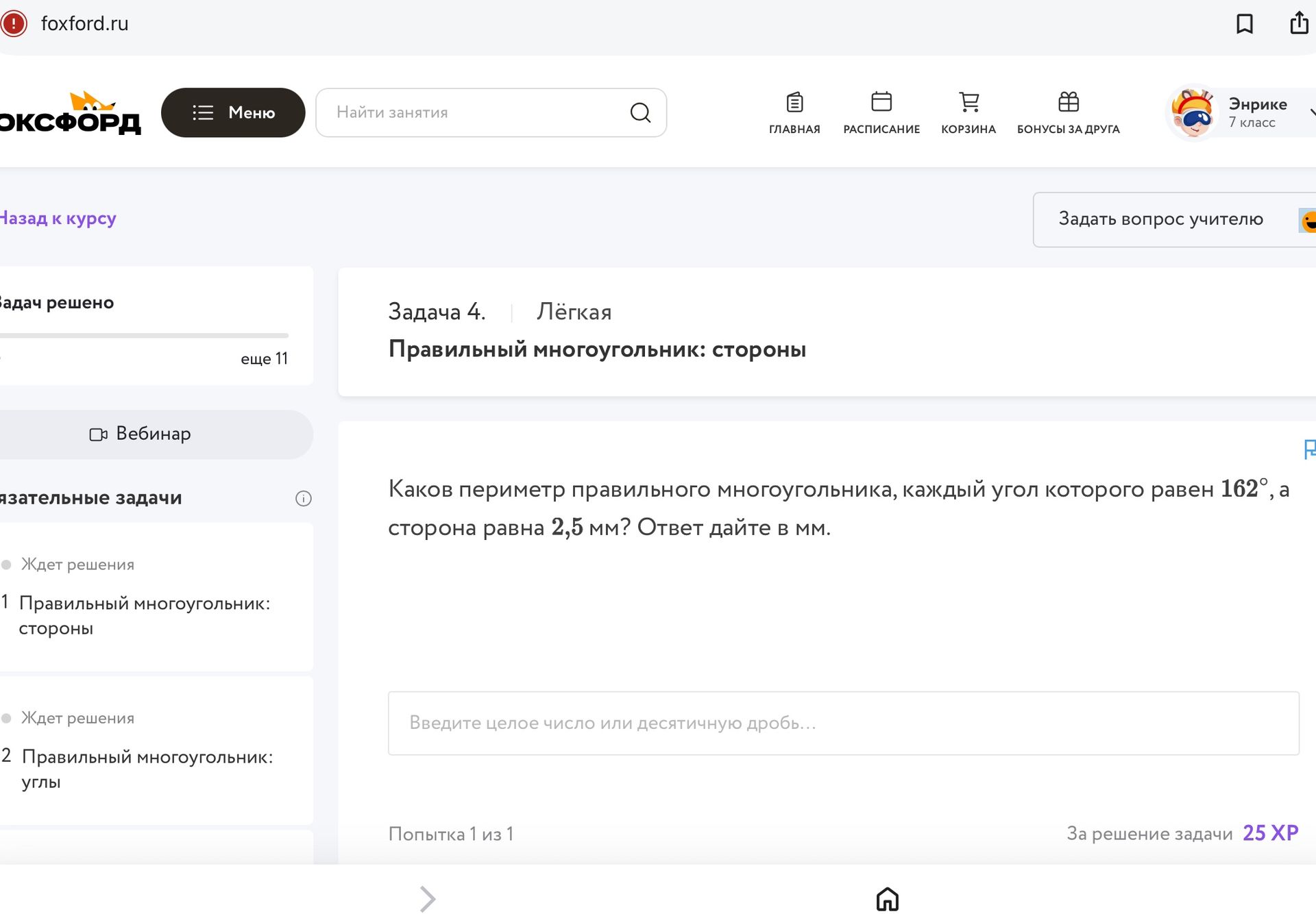Image resolution: width=1316 pixels, height=914 pixels.
Task: Click the Задач решено progress bar
Action: 144,336
